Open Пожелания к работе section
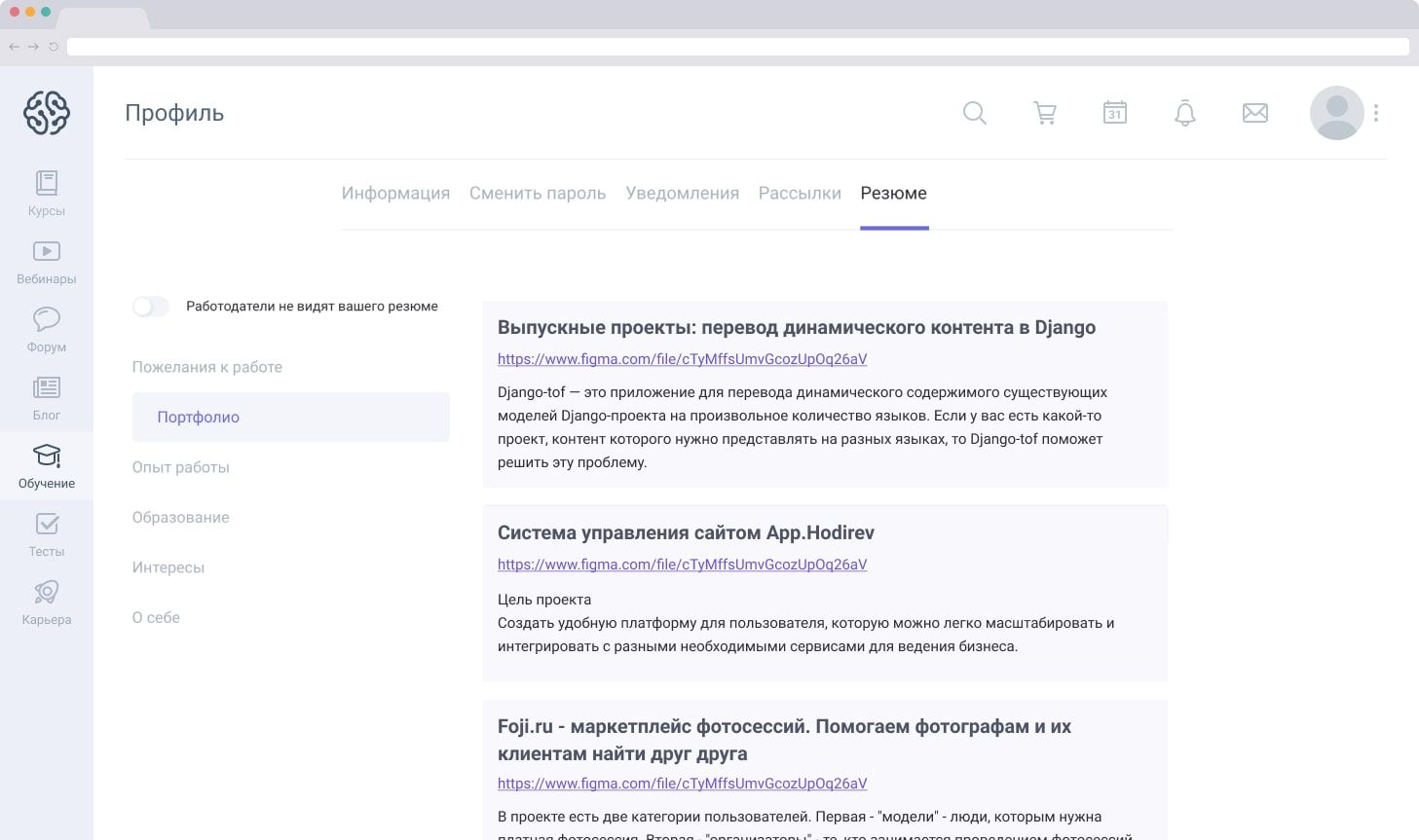1419x840 pixels. click(207, 367)
